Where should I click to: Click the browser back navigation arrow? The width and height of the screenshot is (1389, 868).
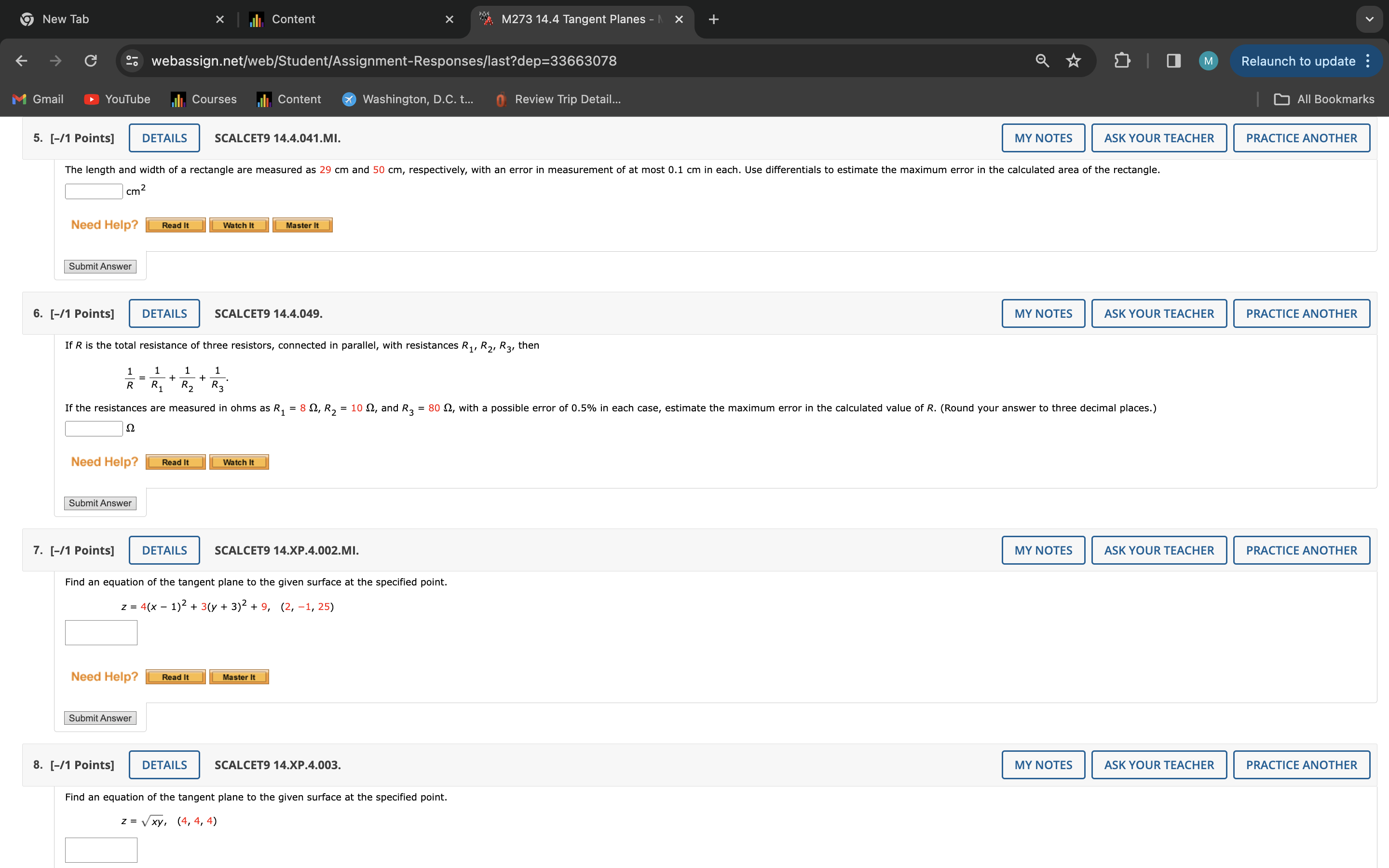pos(21,60)
